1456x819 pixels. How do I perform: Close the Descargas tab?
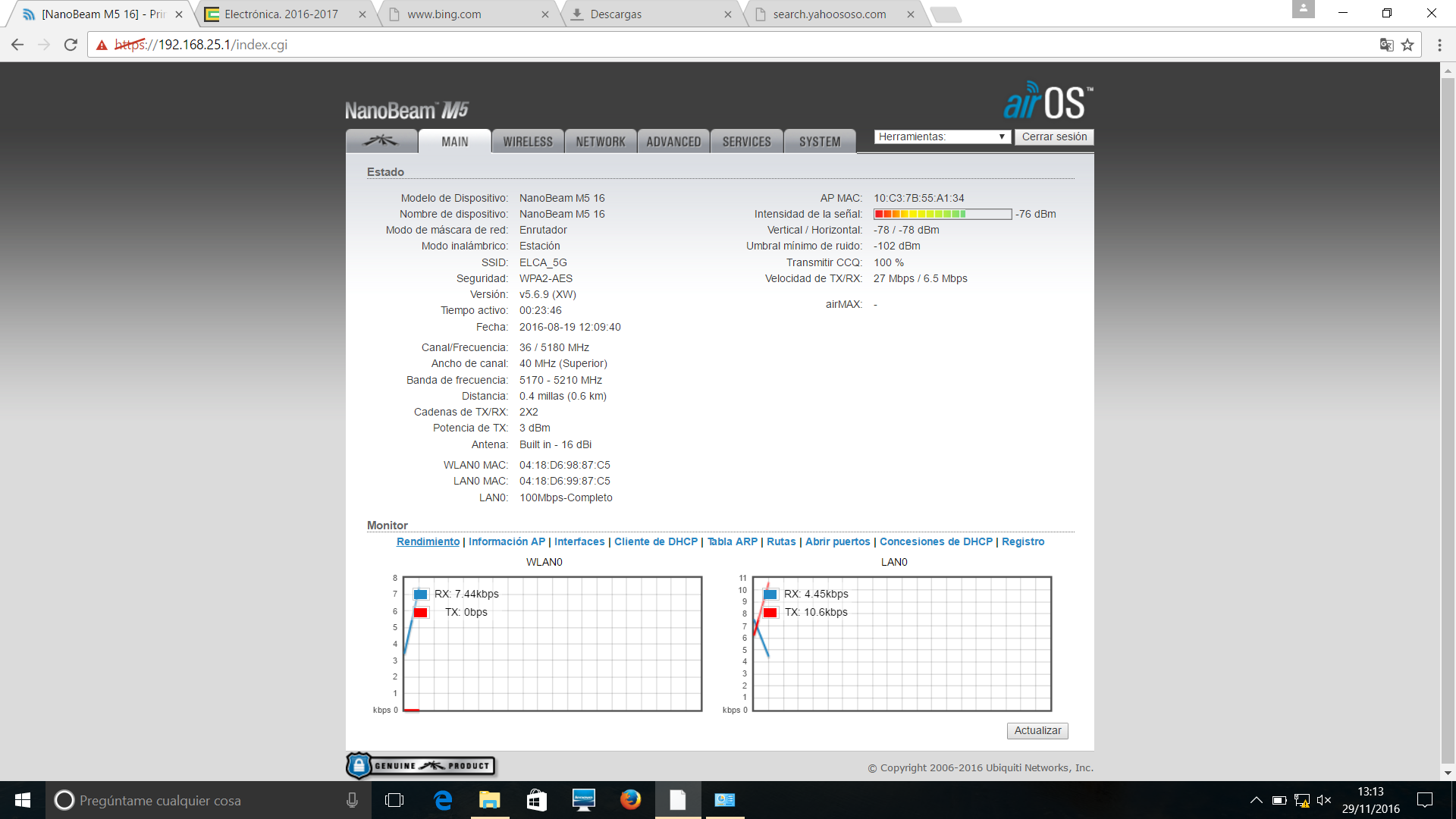728,14
